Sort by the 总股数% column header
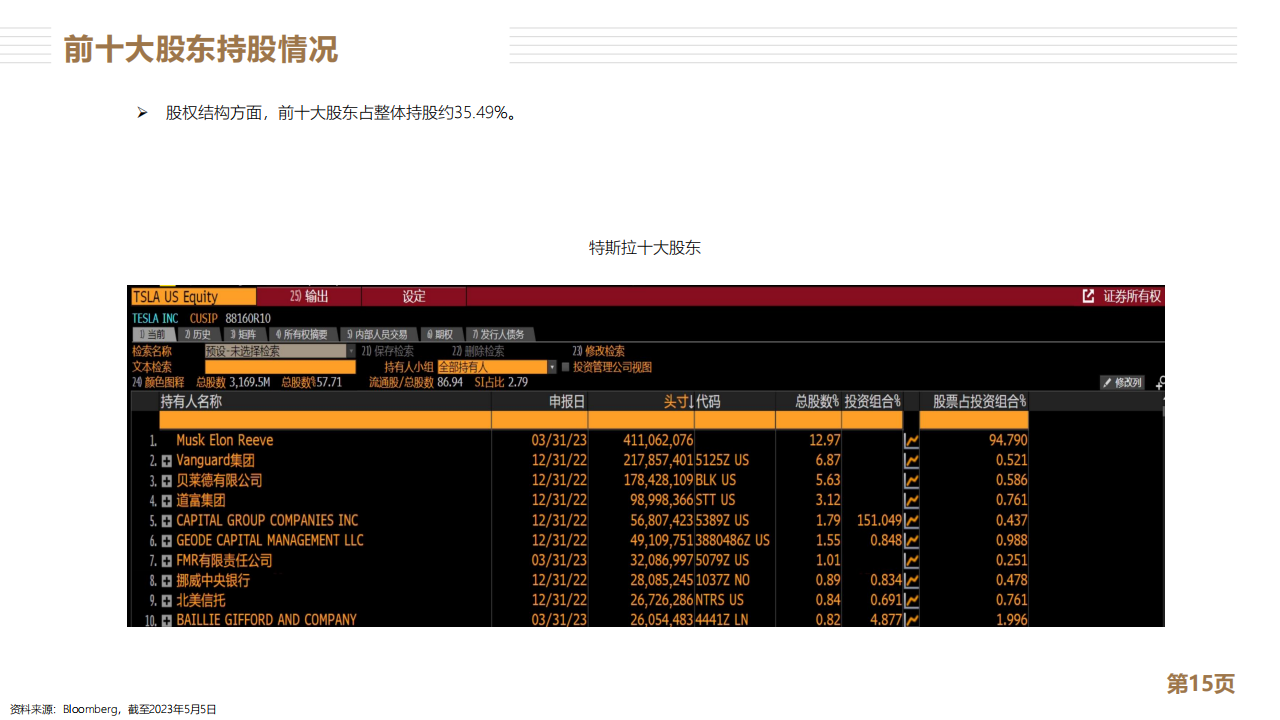The image size is (1280, 720). 817,401
